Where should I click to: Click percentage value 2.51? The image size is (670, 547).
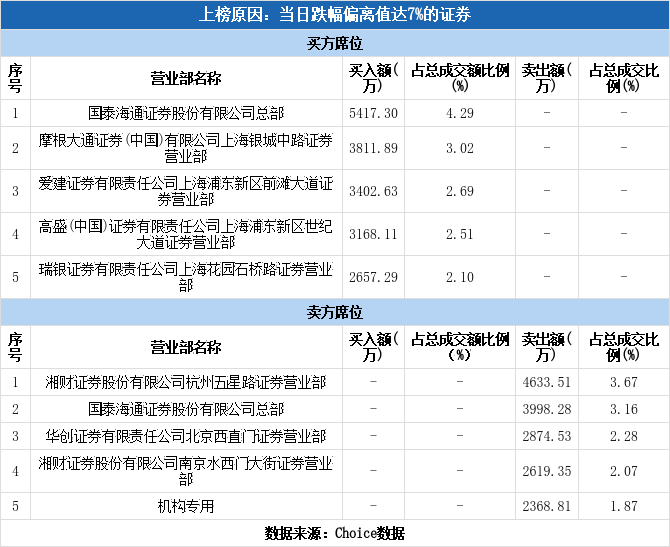460,234
